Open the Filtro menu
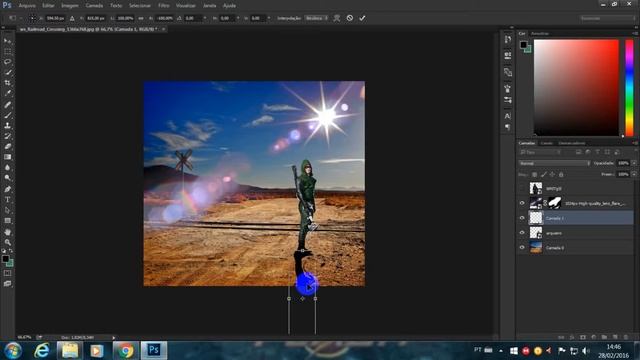The height and width of the screenshot is (360, 640). pyautogui.click(x=164, y=6)
